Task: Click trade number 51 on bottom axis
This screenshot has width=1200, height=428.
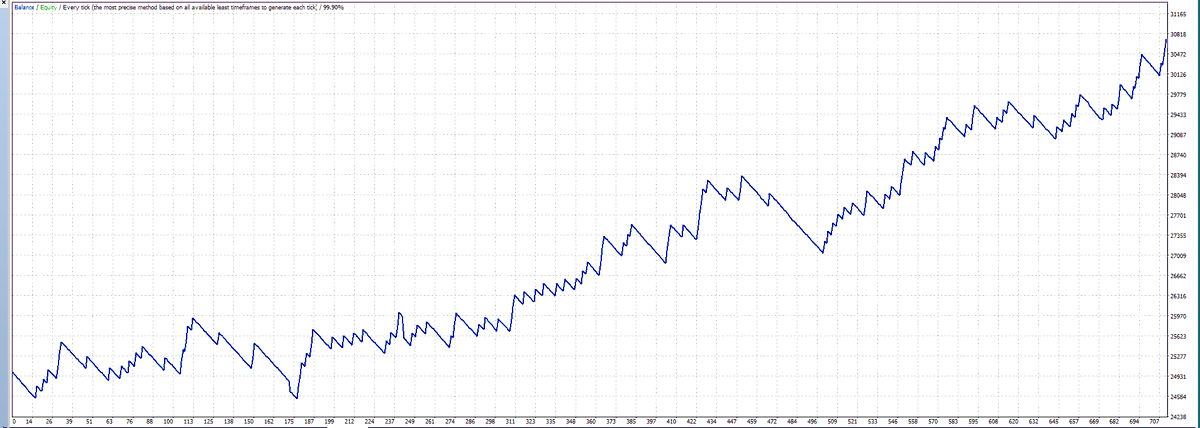Action: point(89,422)
